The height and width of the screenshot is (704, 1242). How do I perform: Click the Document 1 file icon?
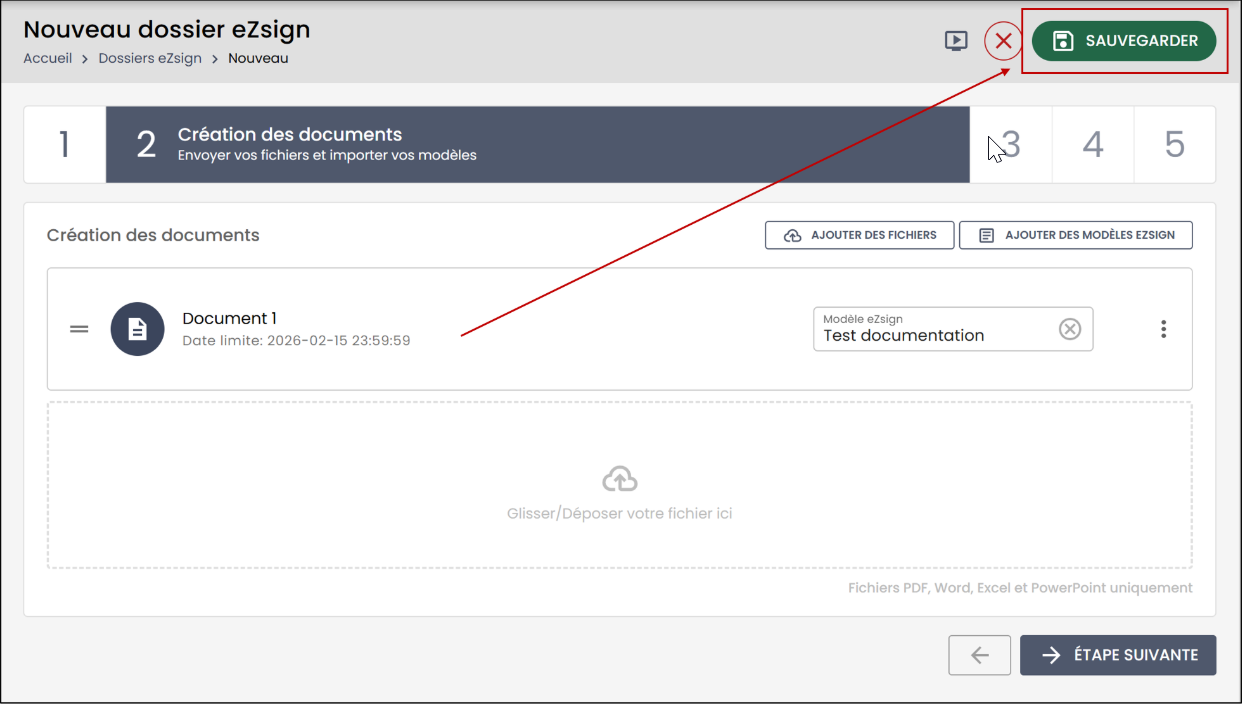point(137,329)
